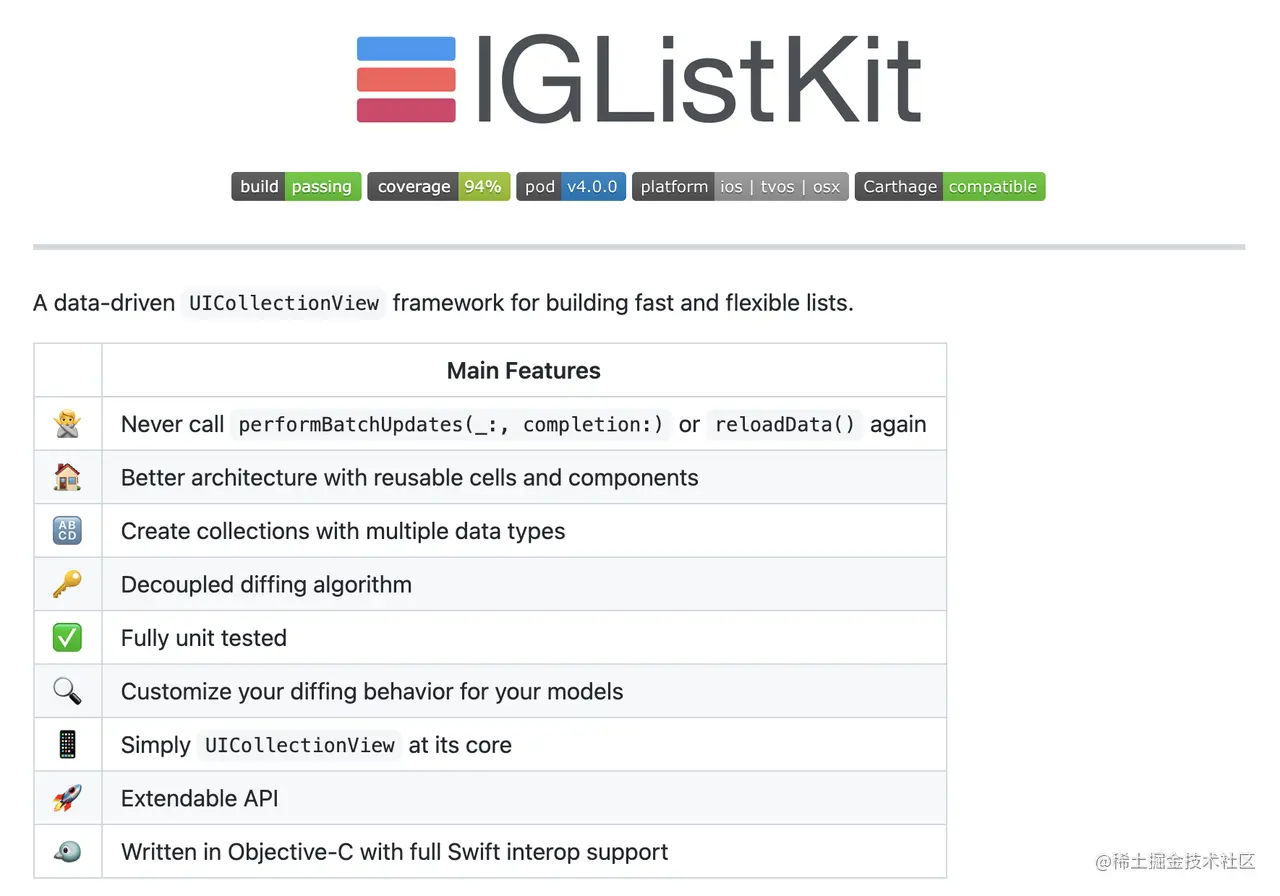Click the ABCD letters emoji icon
The height and width of the screenshot is (896, 1280).
pyautogui.click(x=67, y=531)
